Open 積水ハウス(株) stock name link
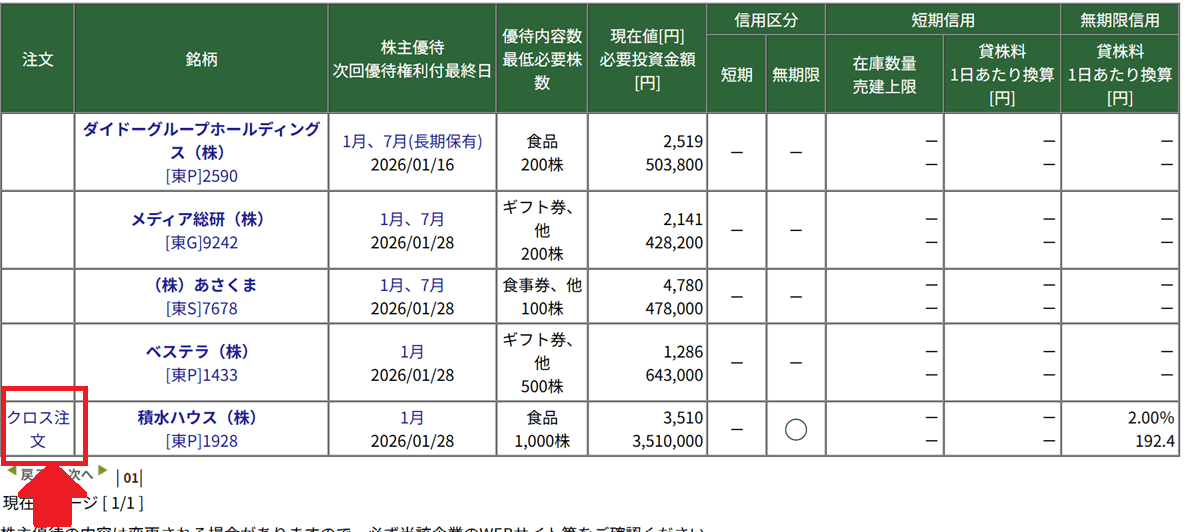This screenshot has height=532, width=1188. click(201, 418)
